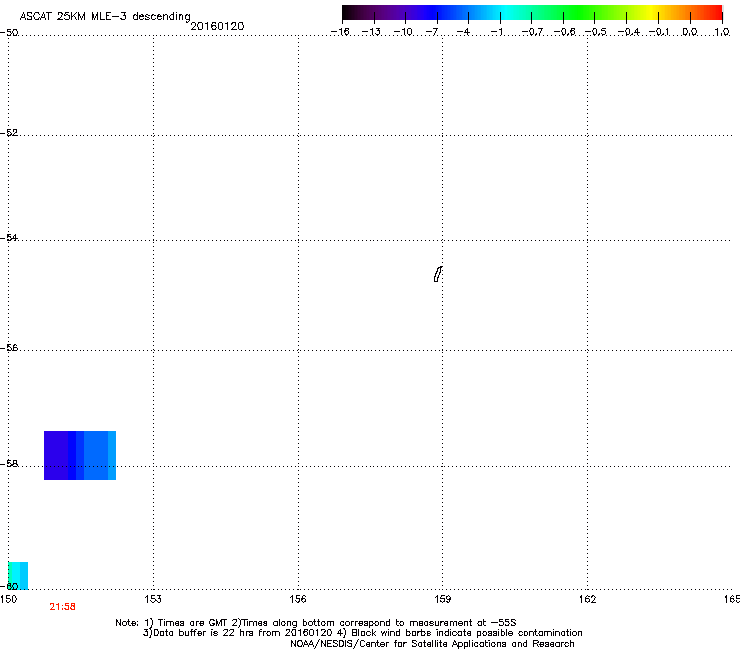Click the yellow section of the color bar
Image resolution: width=740 pixels, height=650 pixels.
tap(651, 13)
